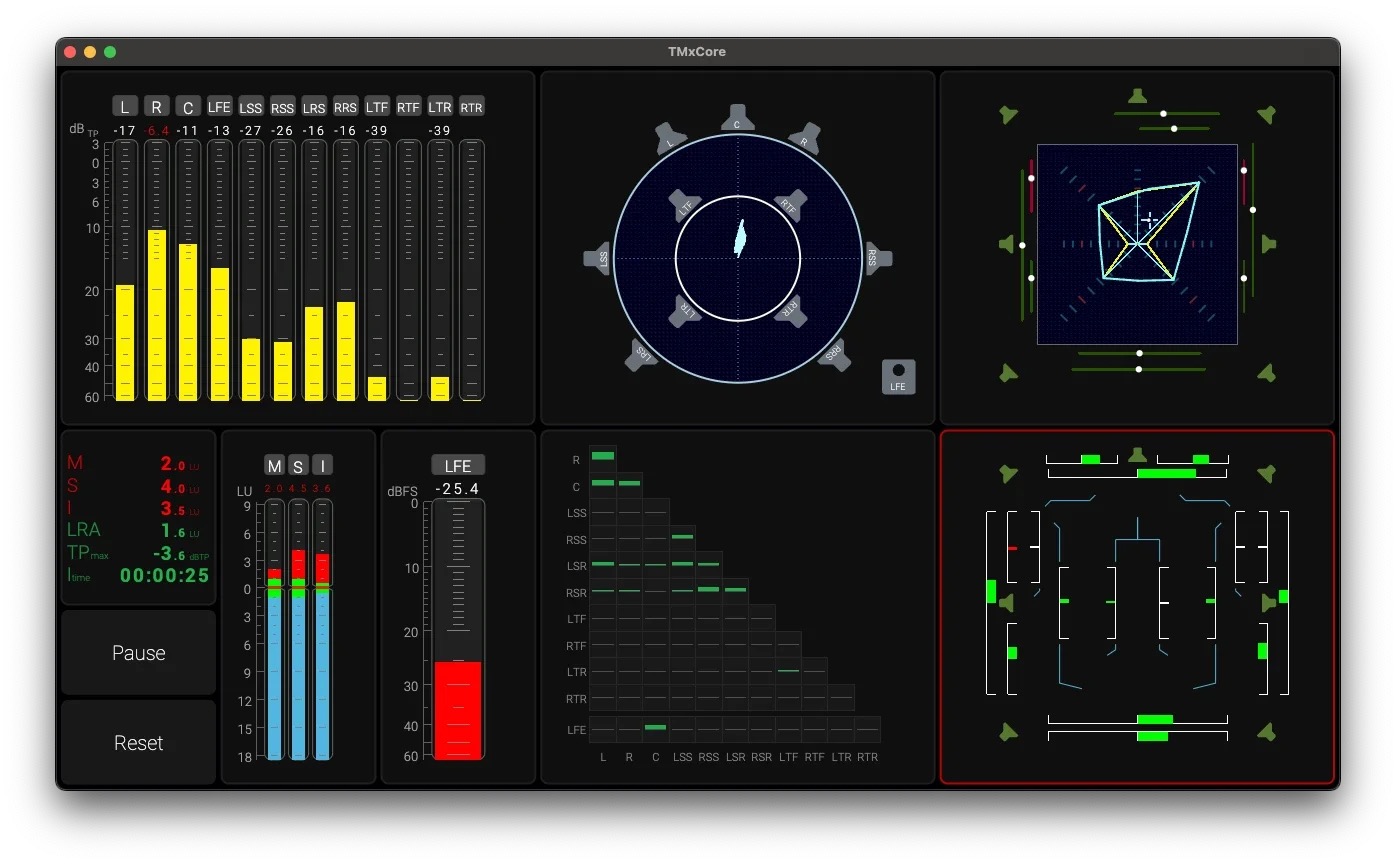Pick the LTR speaker icon in surround scope
The height and width of the screenshot is (864, 1396).
(685, 311)
